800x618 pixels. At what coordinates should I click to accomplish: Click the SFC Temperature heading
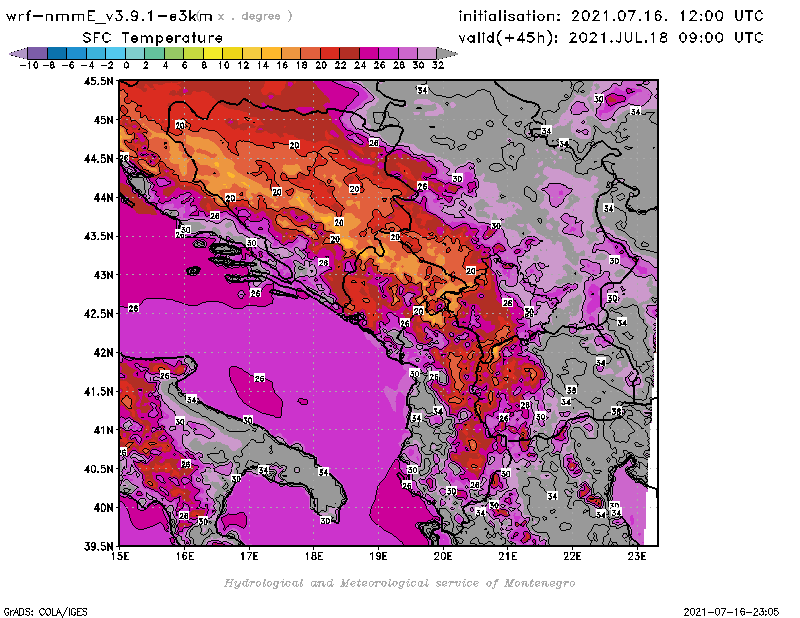[153, 38]
